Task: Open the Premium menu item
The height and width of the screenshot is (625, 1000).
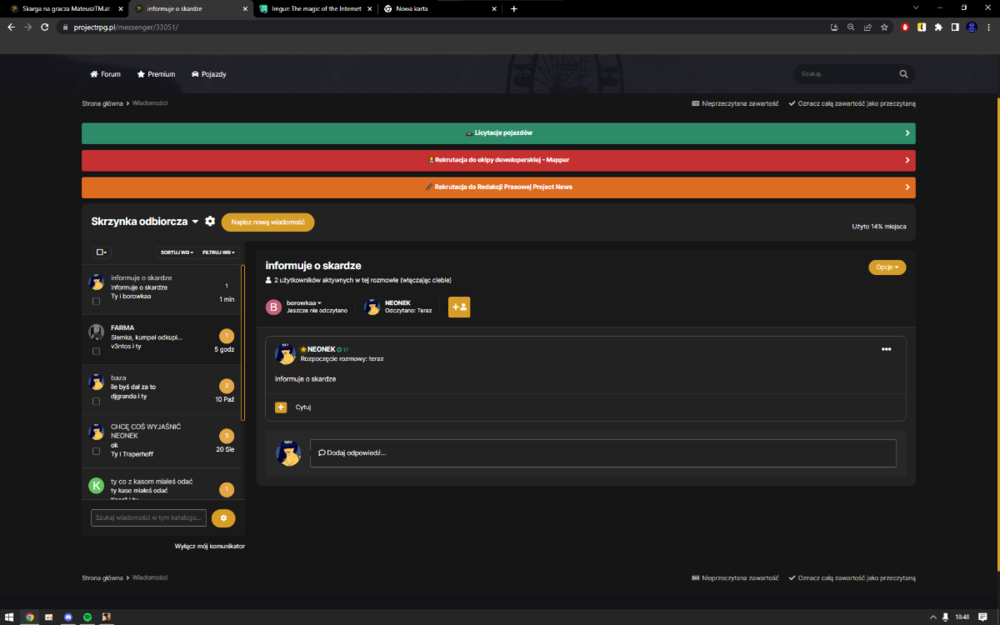Action: tap(156, 74)
